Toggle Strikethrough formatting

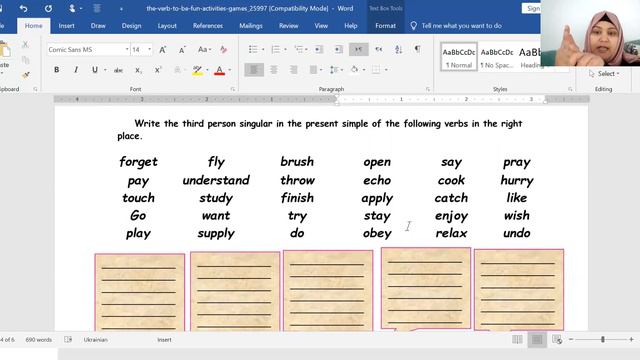coord(118,70)
